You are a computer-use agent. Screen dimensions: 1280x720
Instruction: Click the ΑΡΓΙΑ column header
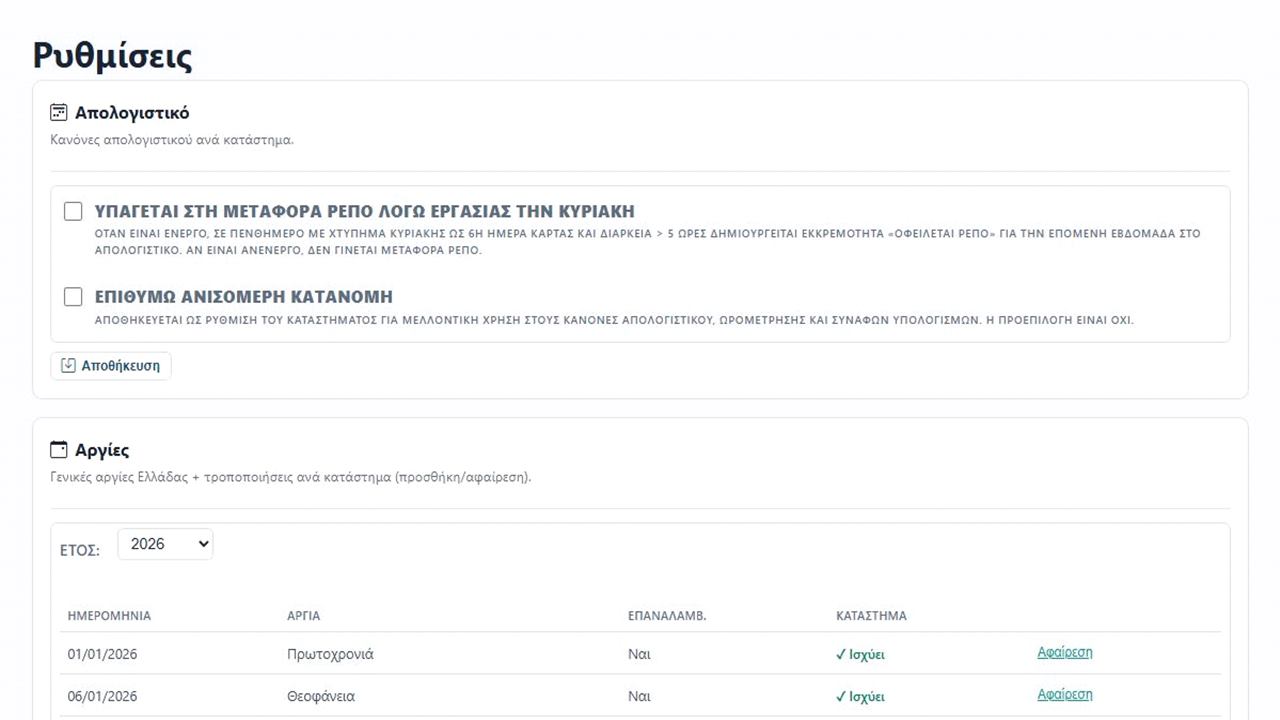pyautogui.click(x=304, y=616)
